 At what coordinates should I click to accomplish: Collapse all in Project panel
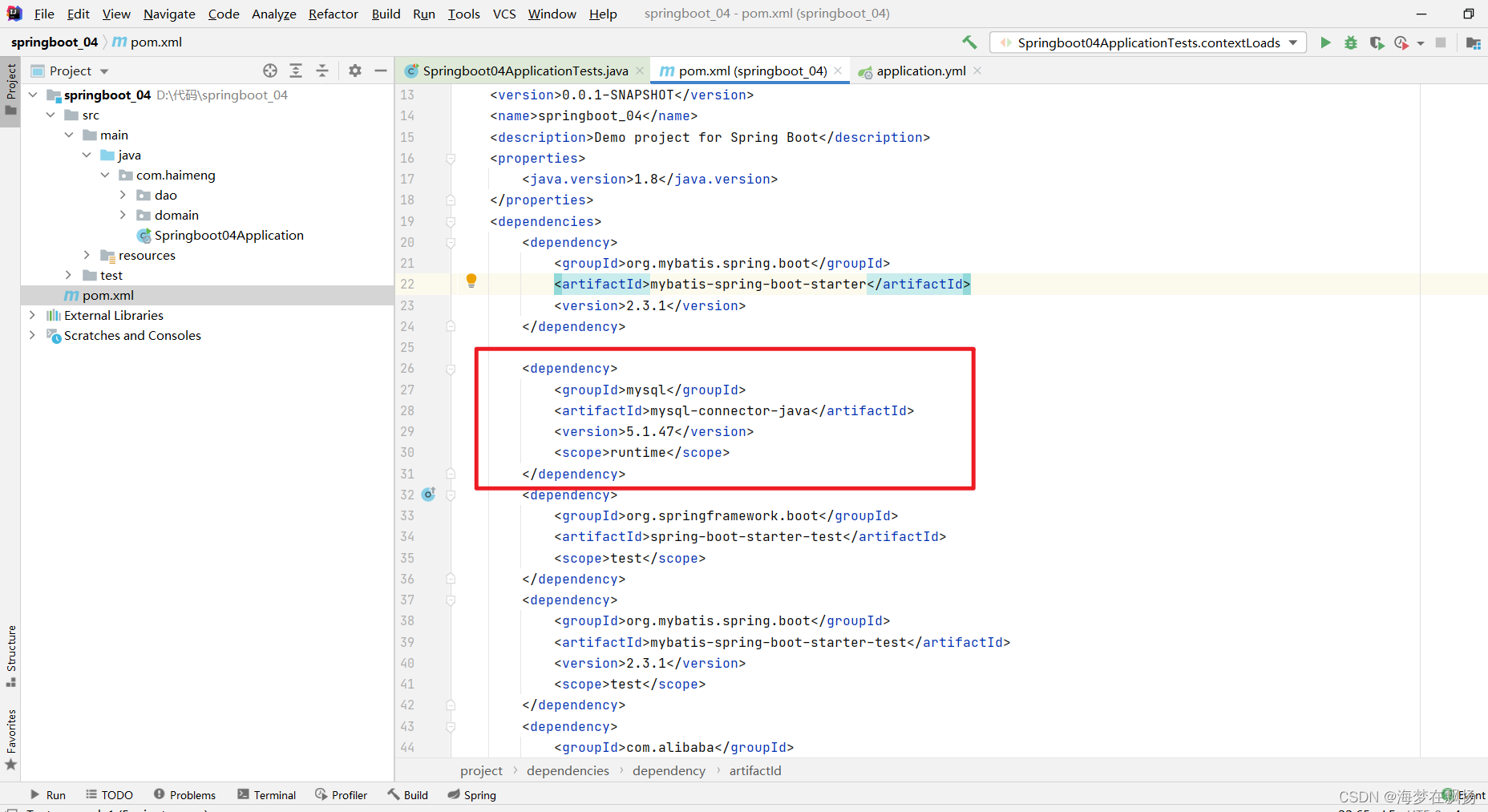coord(321,71)
